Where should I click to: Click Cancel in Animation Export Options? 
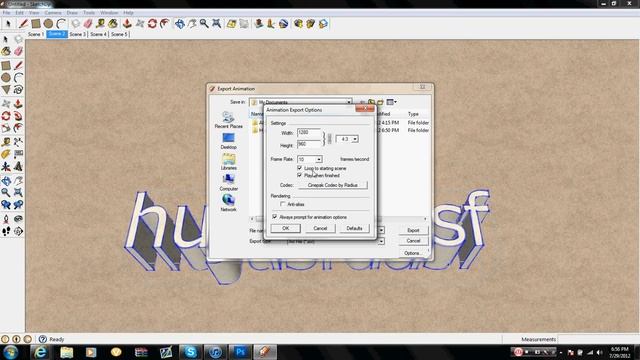tap(320, 228)
